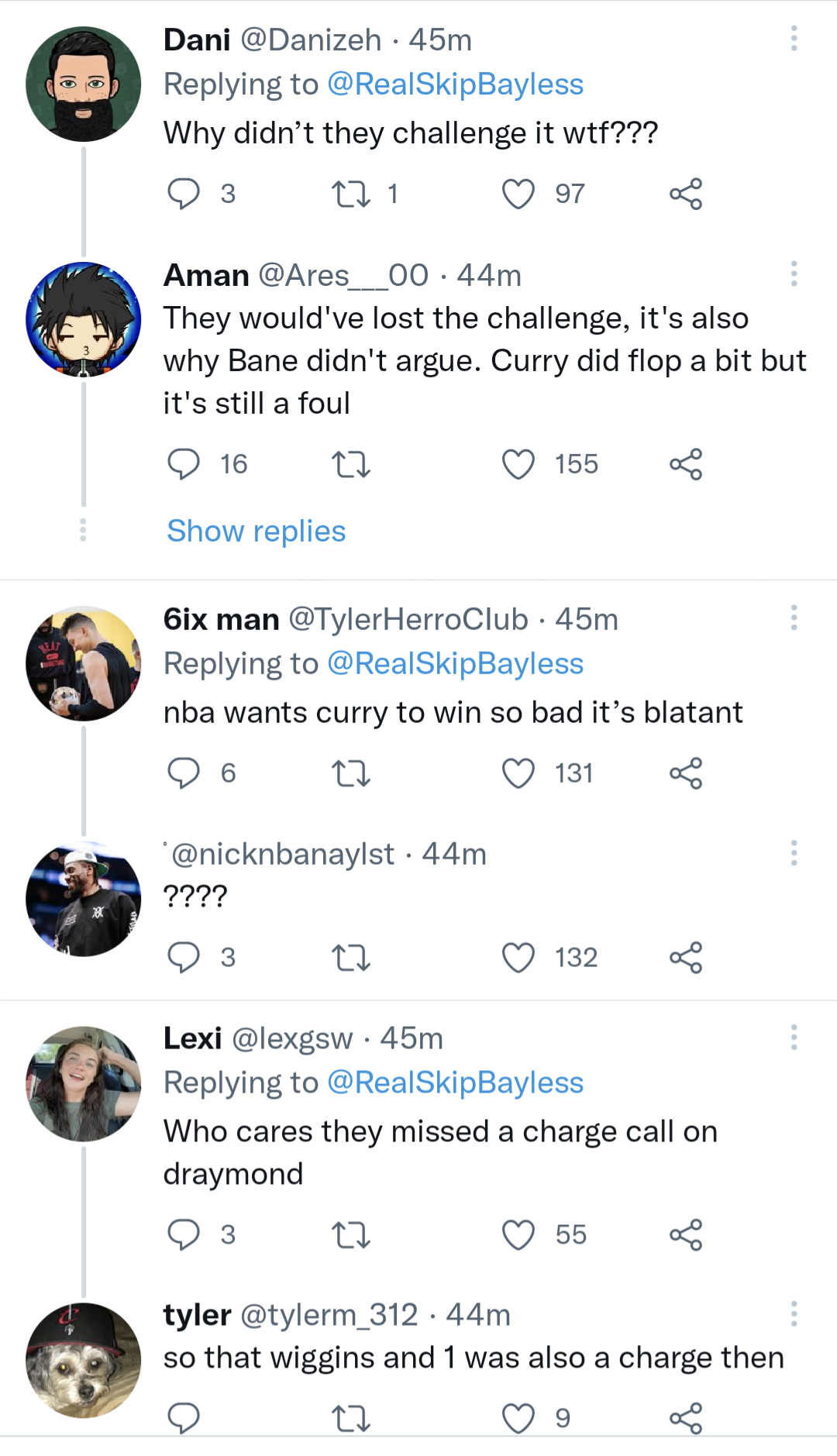Click the @RealSkipBayless link in Lexi's reply
Screen dimensions: 837x1456
coord(455,1083)
